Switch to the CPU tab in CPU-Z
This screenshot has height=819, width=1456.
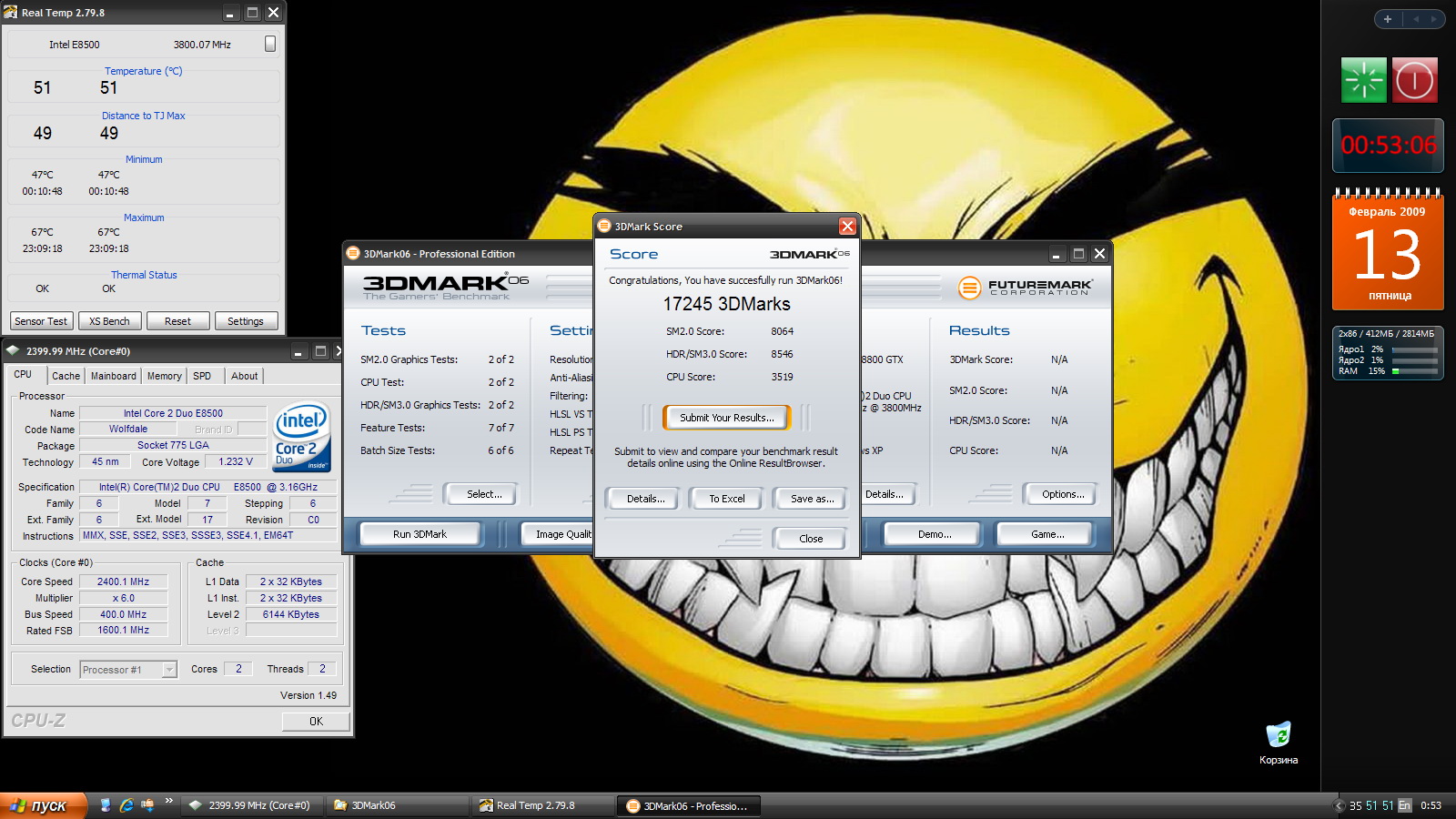[23, 374]
